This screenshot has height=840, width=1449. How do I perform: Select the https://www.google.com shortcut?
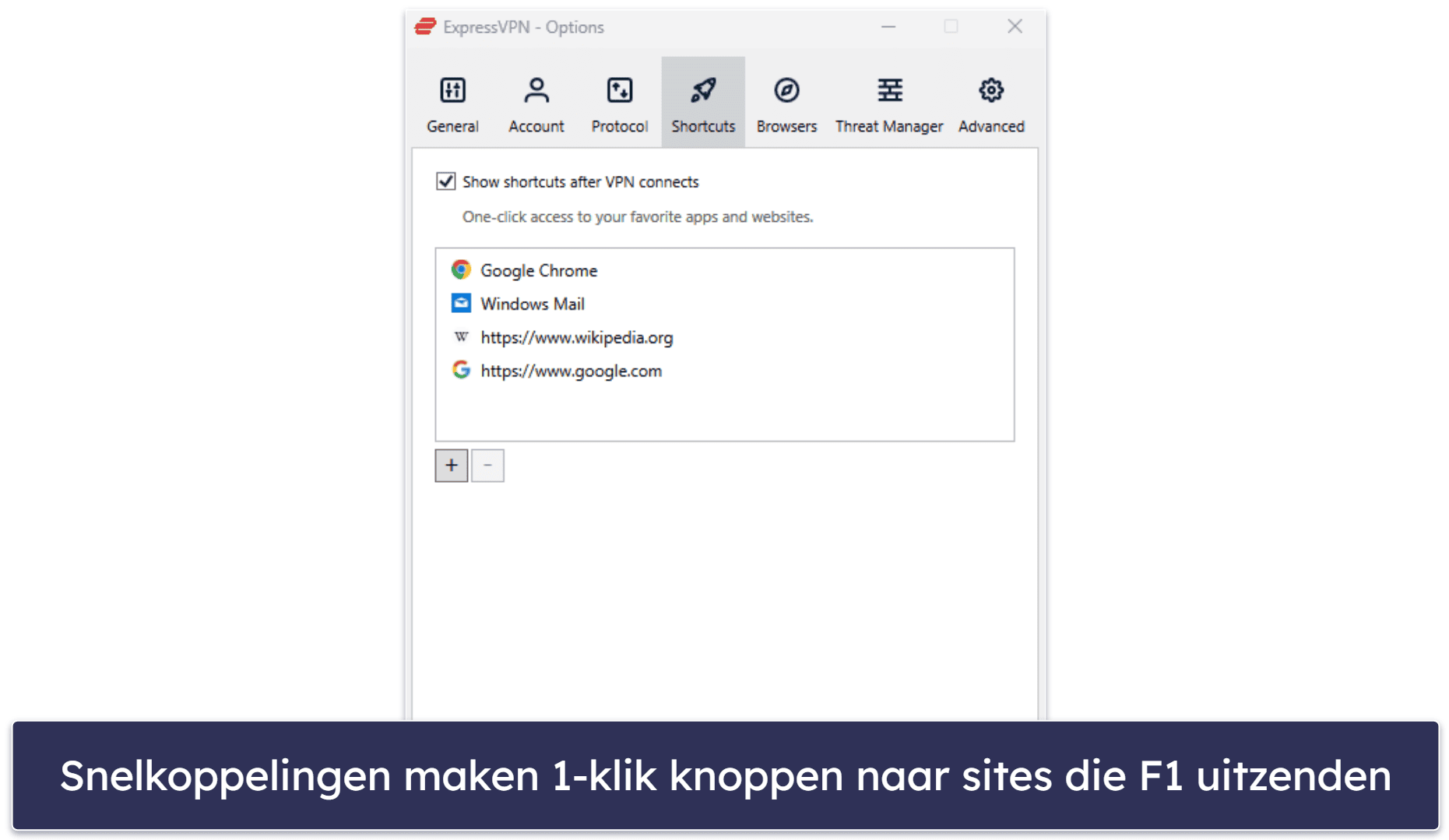pyautogui.click(x=724, y=371)
